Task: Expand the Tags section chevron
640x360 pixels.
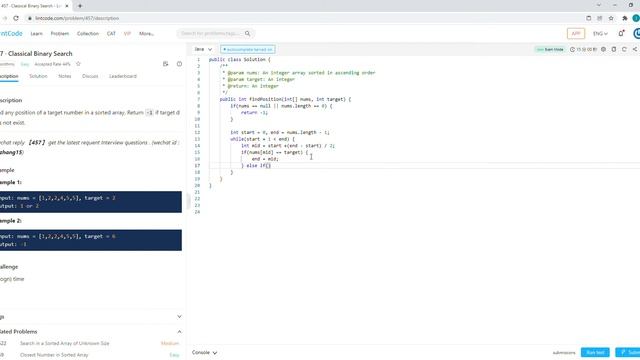Action: coord(179,317)
